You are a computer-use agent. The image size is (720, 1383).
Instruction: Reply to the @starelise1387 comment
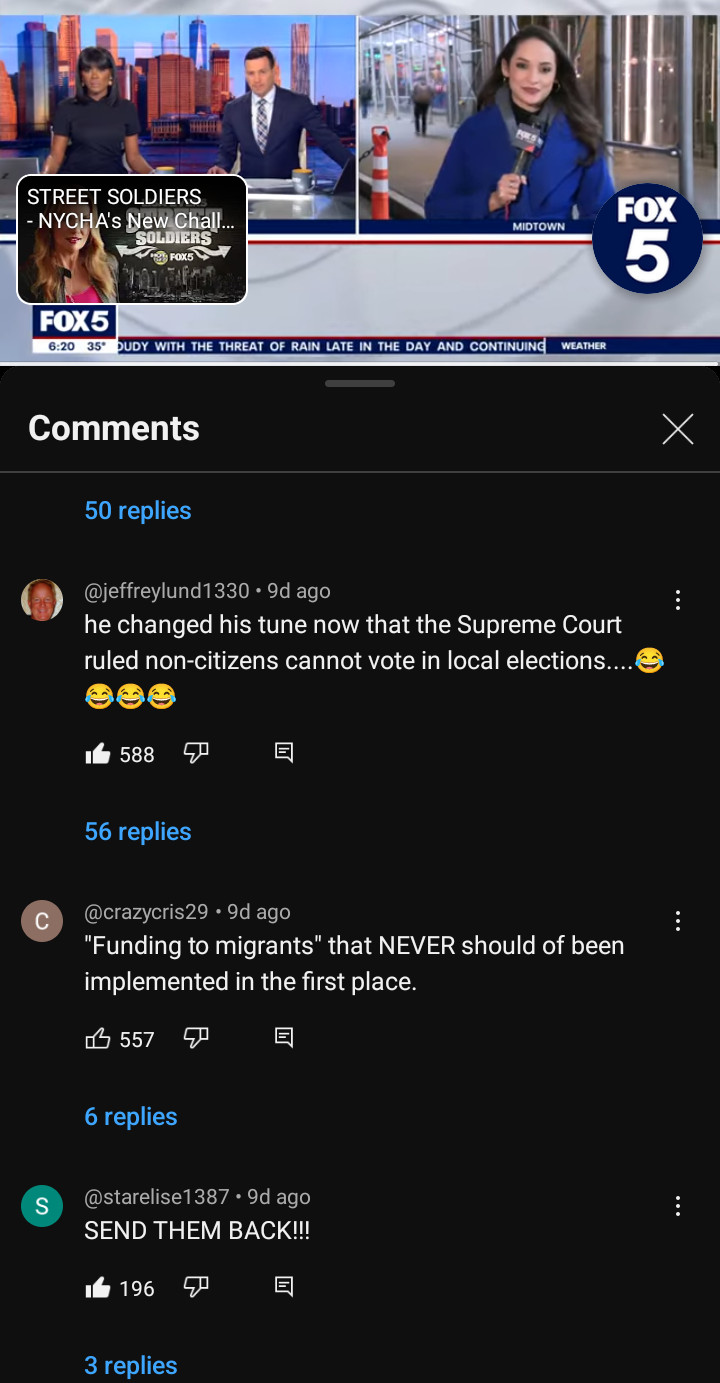tap(284, 1287)
